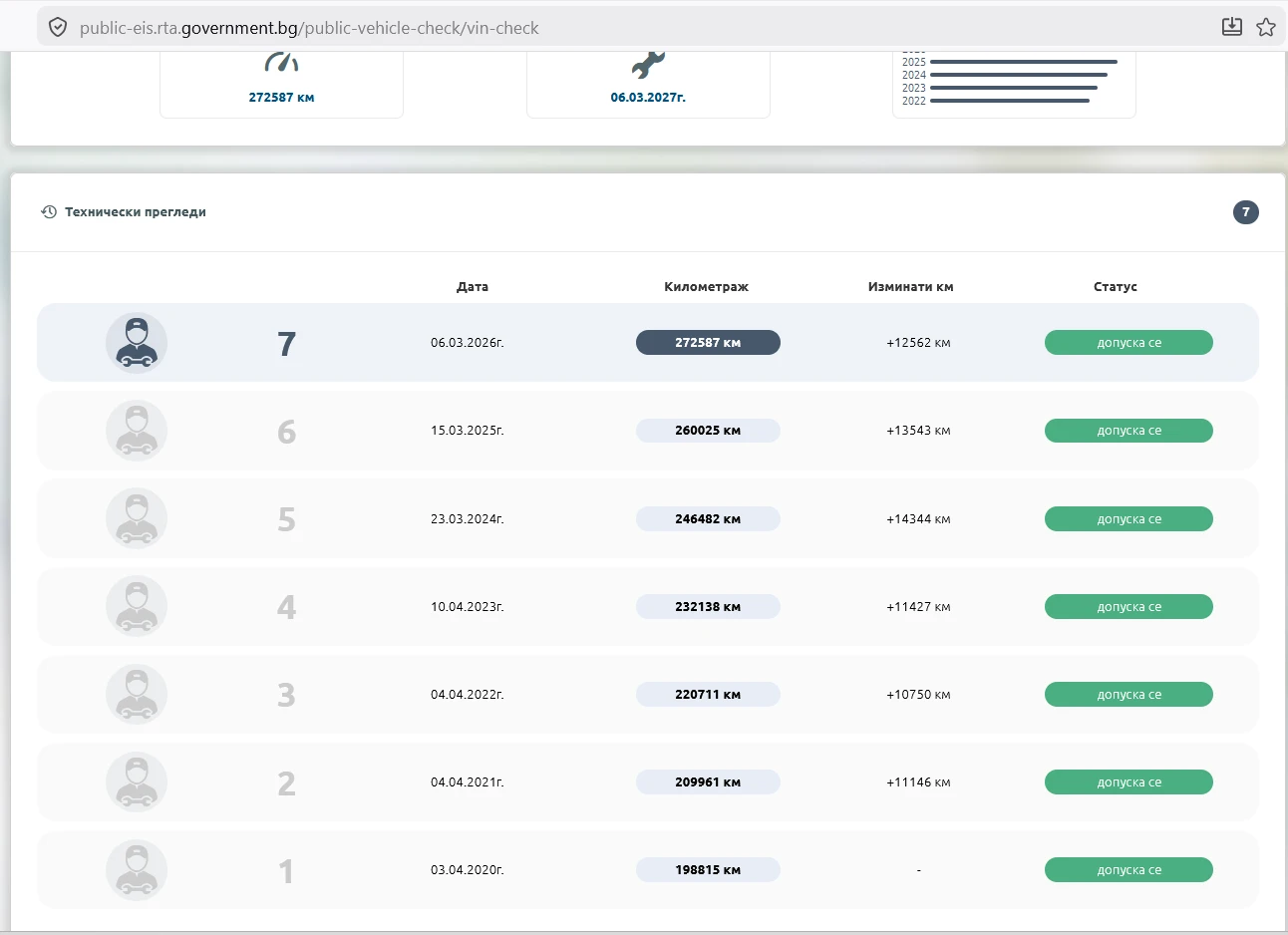The height and width of the screenshot is (935, 1288).
Task: Click the speedometer mileage icon
Action: coord(281,63)
